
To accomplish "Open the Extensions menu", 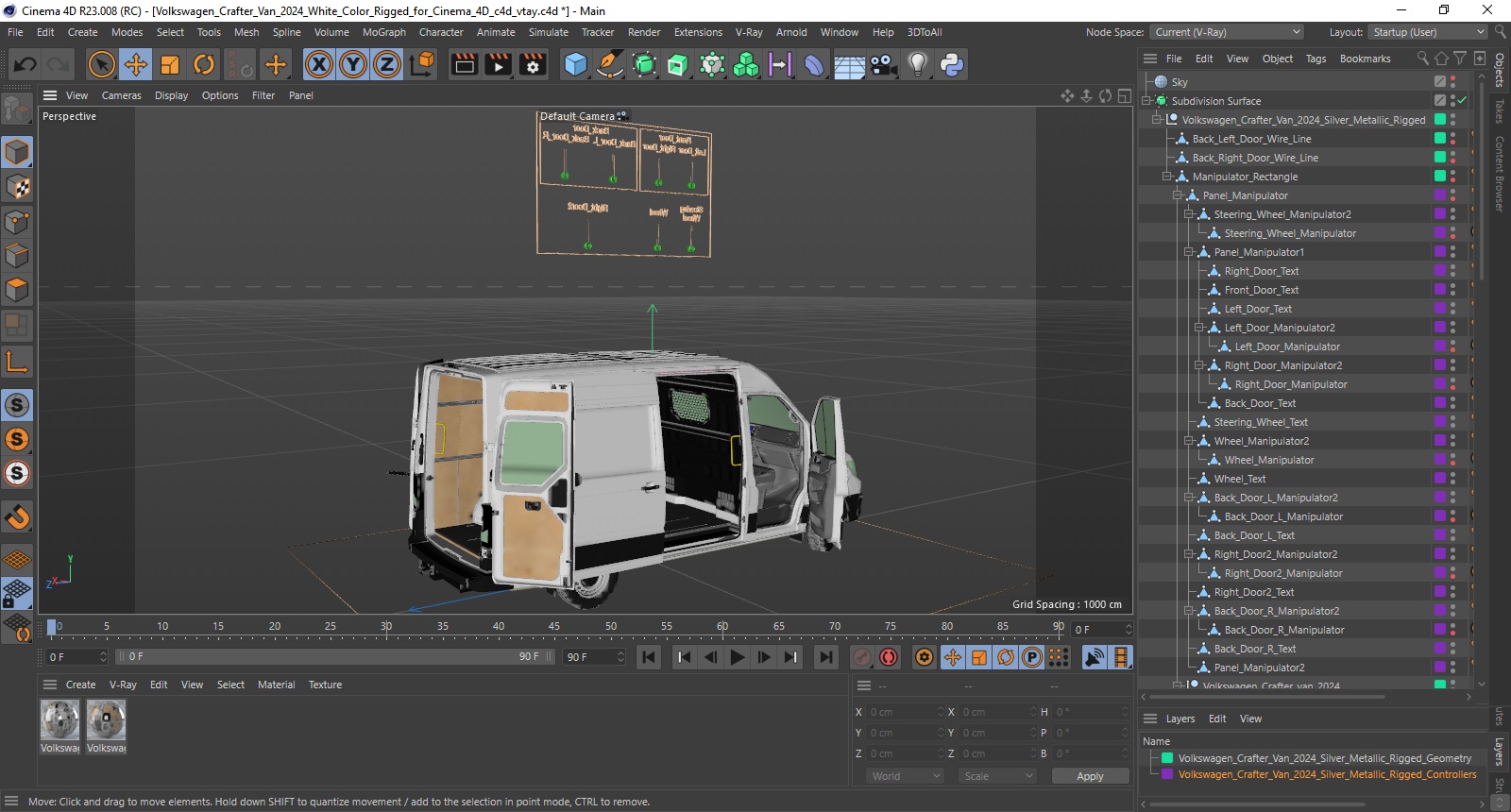I will click(x=698, y=32).
